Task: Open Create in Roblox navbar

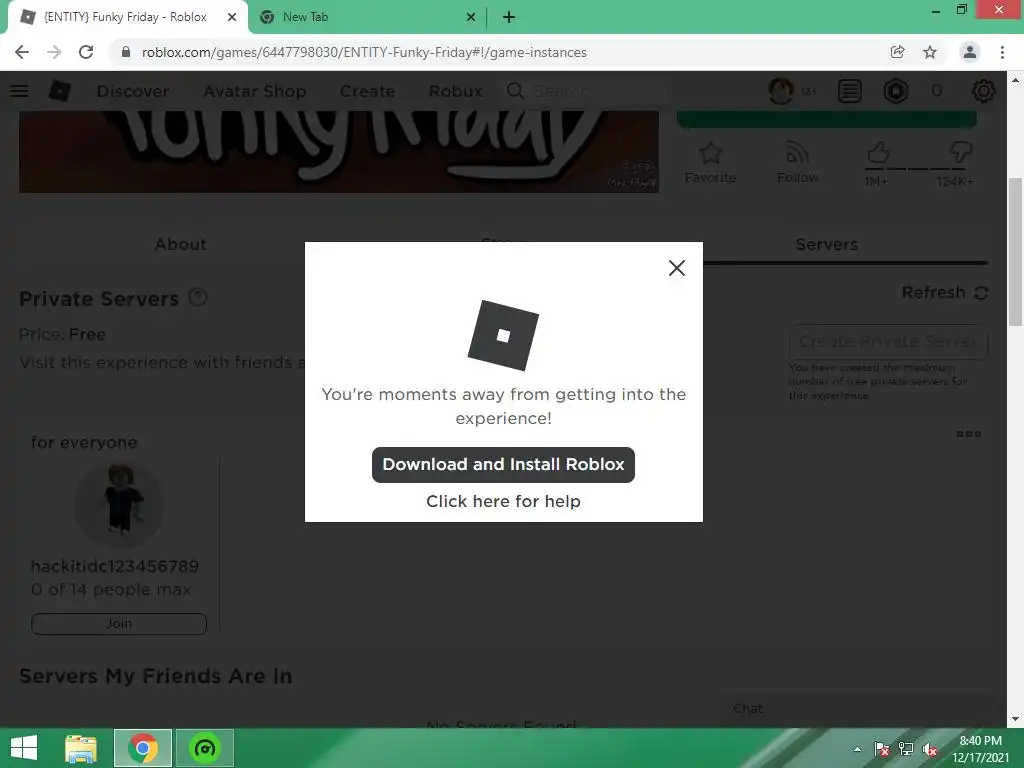Action: [367, 91]
